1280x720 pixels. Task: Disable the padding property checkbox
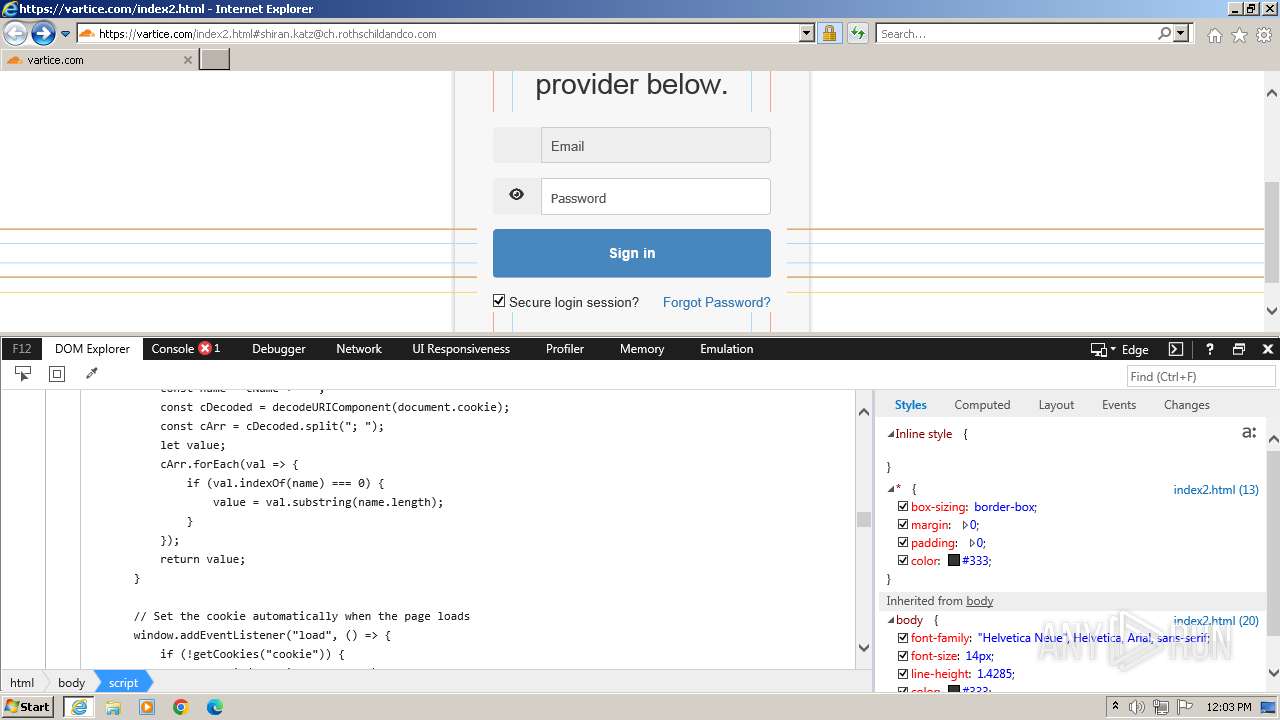pyautogui.click(x=903, y=543)
